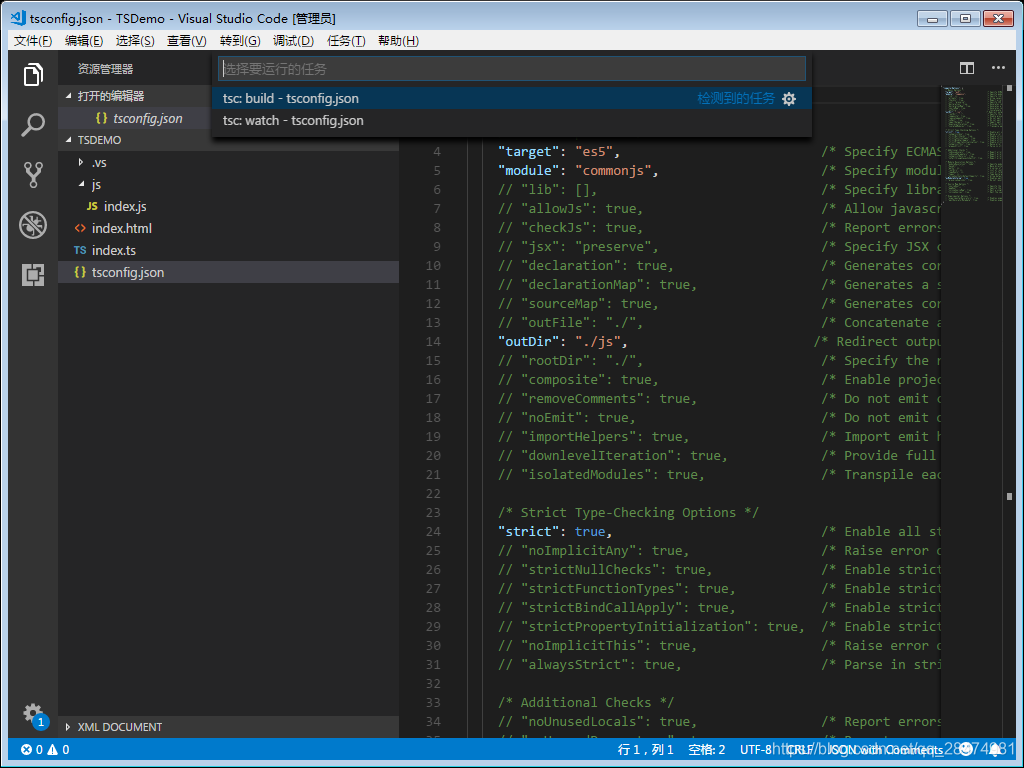Focus the select task to run input

(x=512, y=69)
